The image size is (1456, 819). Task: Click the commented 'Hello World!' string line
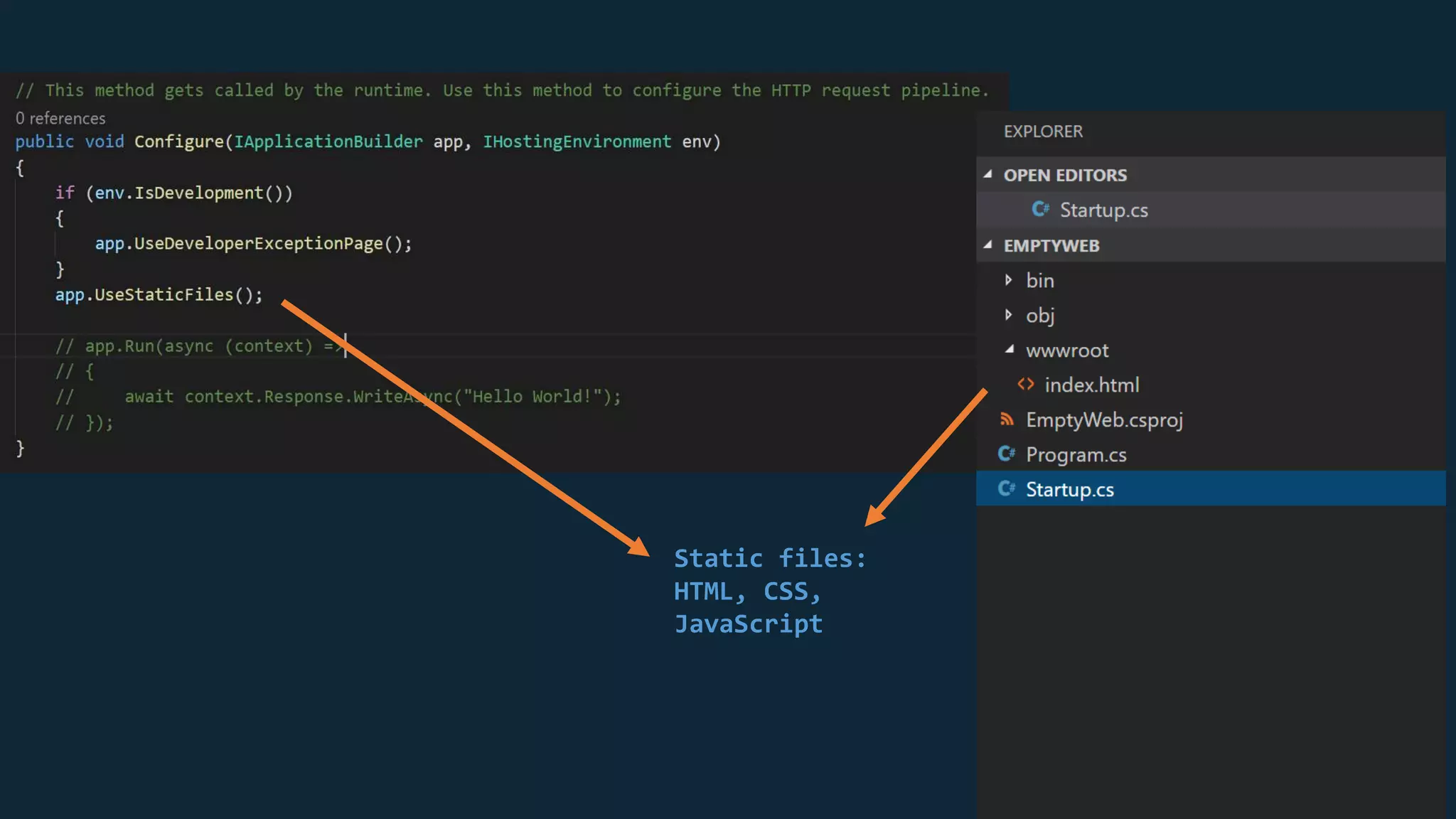click(338, 397)
